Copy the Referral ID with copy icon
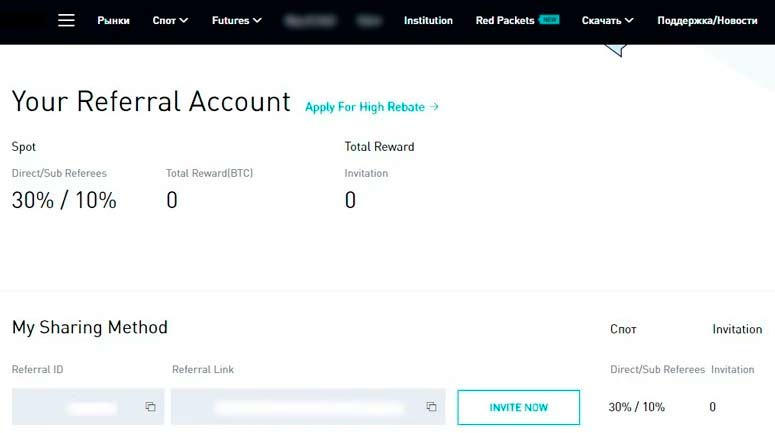The image size is (775, 433). pyautogui.click(x=150, y=407)
